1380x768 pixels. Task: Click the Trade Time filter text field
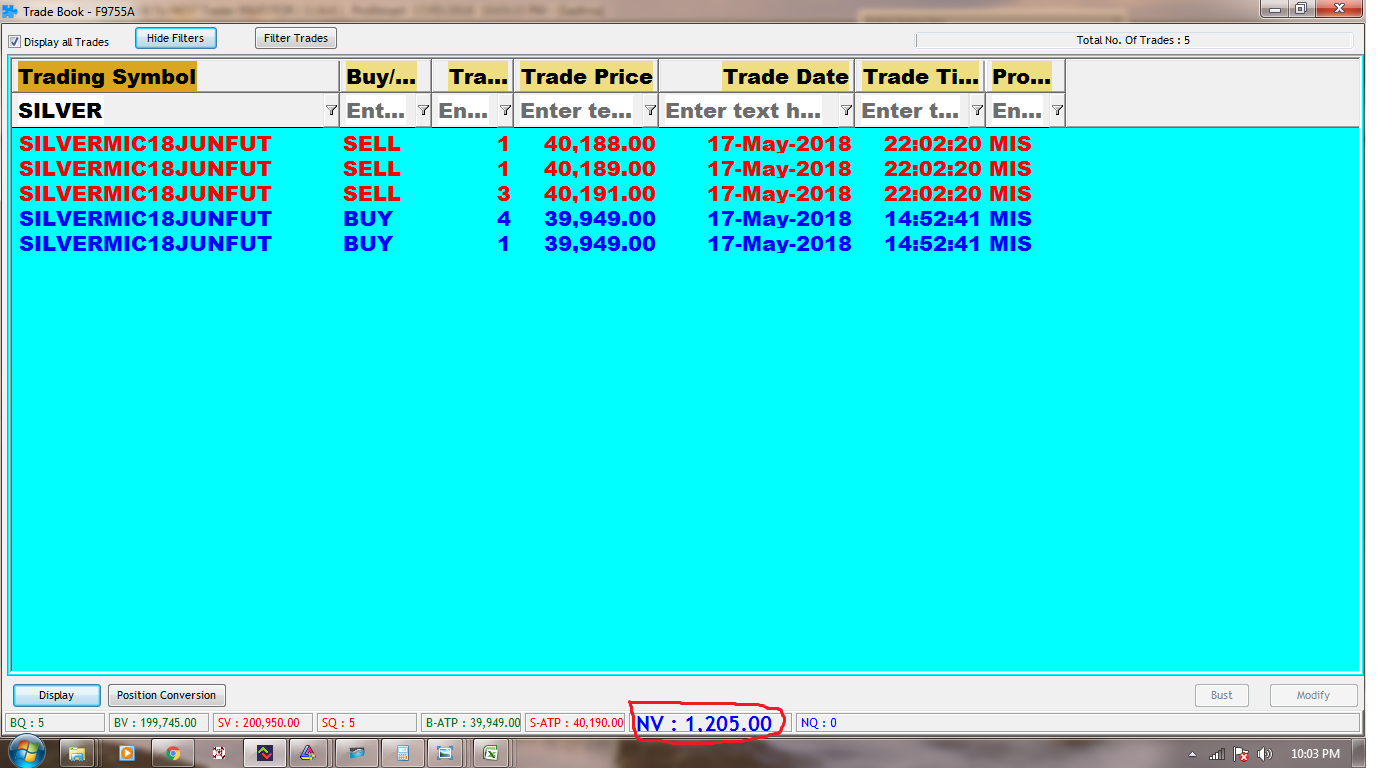coord(913,110)
